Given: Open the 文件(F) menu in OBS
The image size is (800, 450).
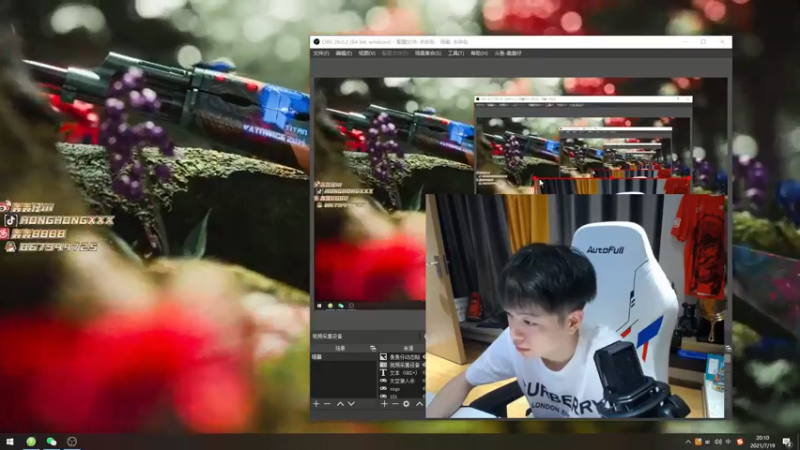Looking at the screenshot, I should tap(321, 53).
